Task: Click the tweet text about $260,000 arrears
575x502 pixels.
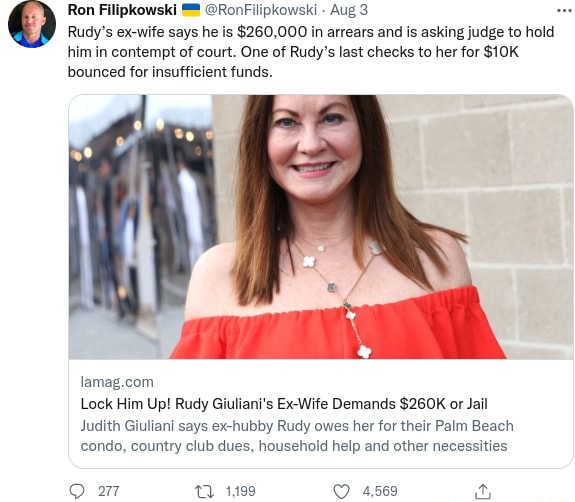Action: [311, 52]
